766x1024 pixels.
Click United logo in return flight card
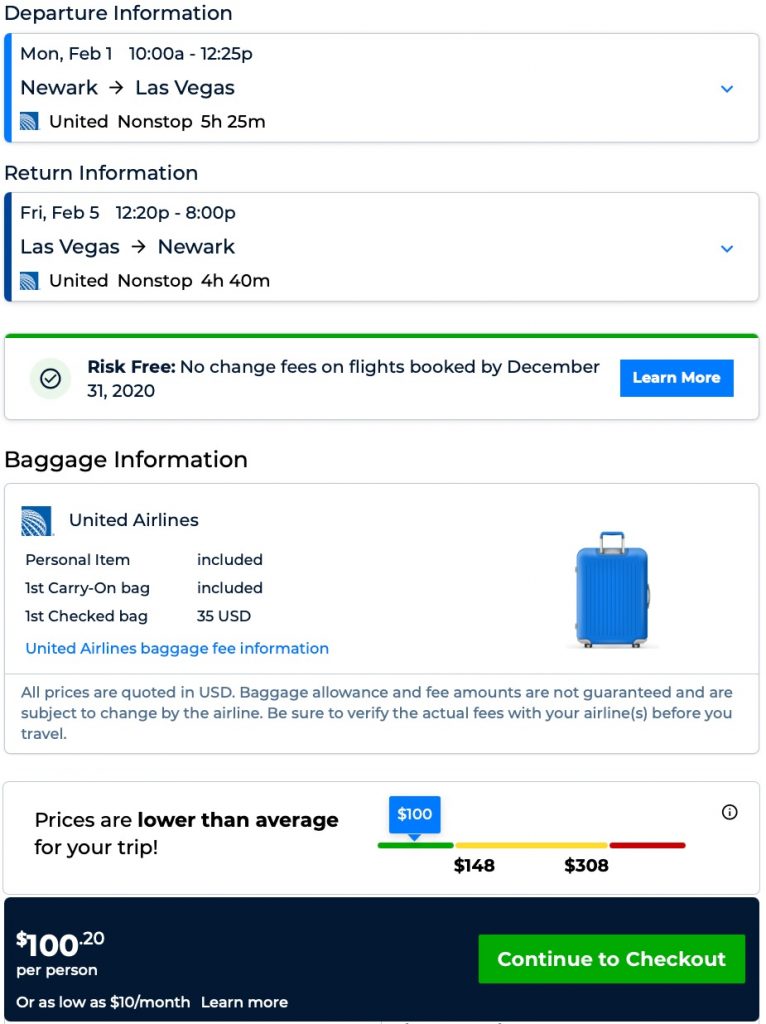click(x=29, y=281)
